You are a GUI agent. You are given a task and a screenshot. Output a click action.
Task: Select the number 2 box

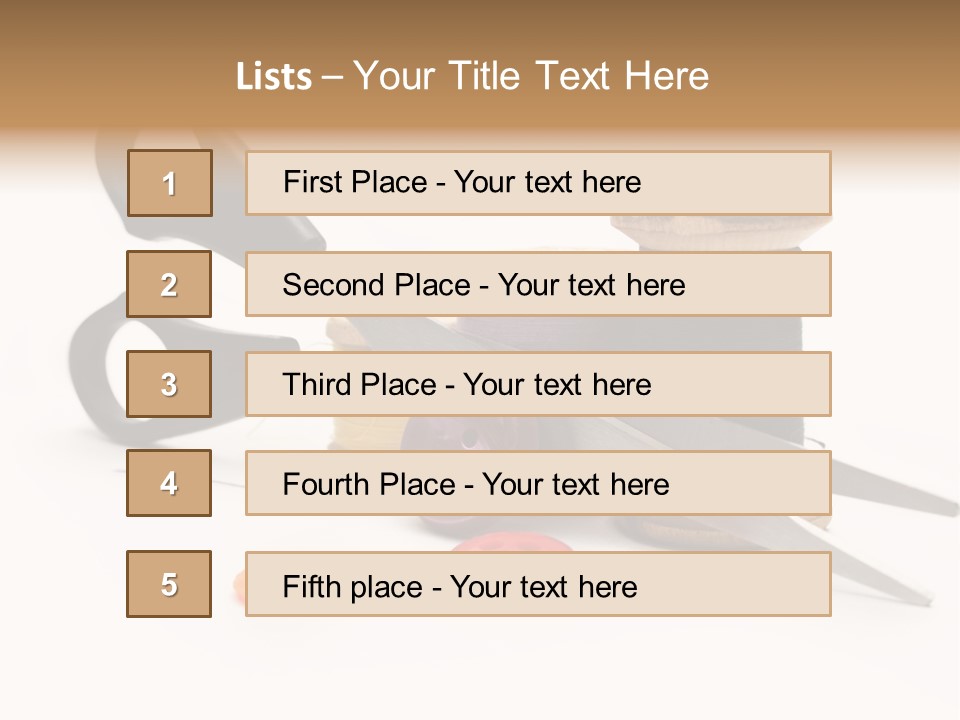pyautogui.click(x=169, y=284)
